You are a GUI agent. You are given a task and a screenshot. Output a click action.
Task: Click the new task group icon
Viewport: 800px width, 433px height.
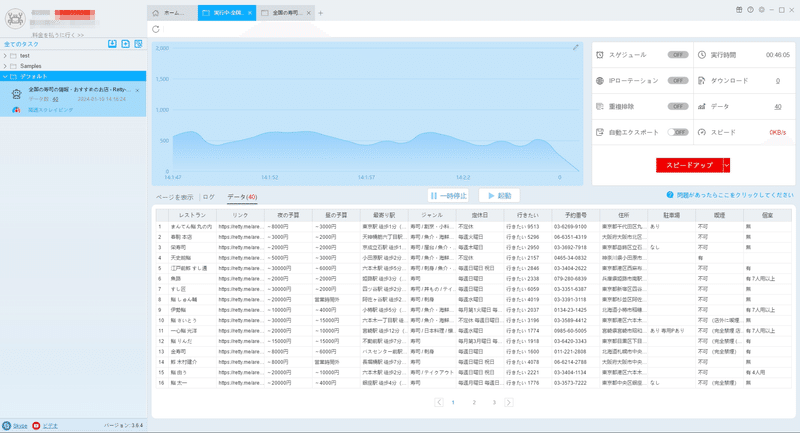click(x=126, y=44)
